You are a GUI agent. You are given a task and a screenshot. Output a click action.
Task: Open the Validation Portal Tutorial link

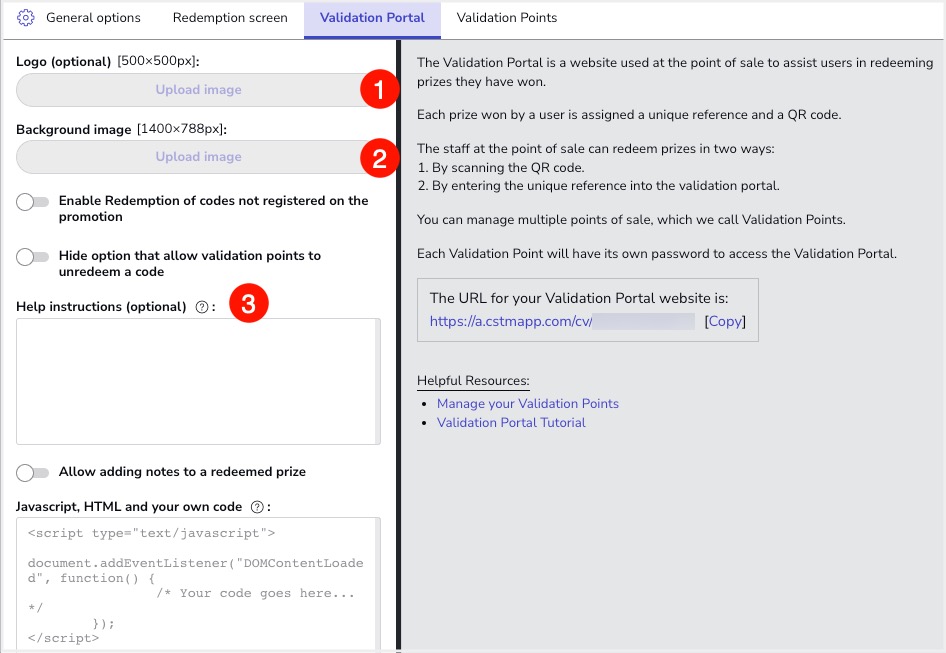tap(511, 422)
